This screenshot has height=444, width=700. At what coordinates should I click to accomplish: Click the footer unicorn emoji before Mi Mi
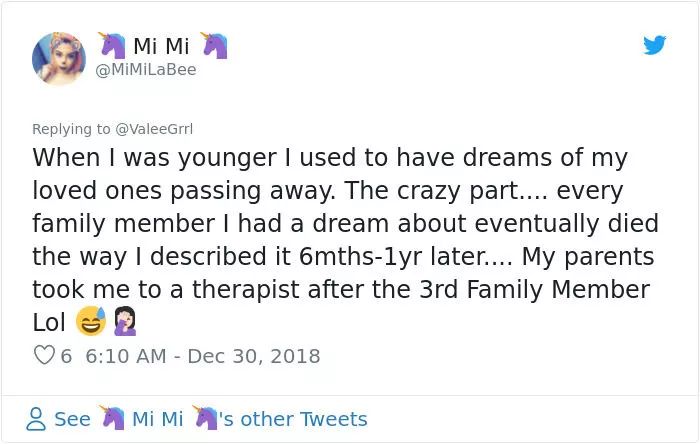pos(112,418)
